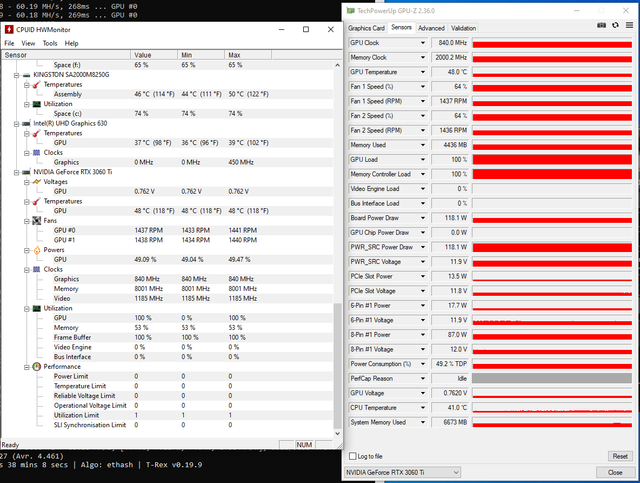Viewport: 640px width, 483px height.
Task: Open the Memory Used sensor dropdown
Action: coord(423,145)
